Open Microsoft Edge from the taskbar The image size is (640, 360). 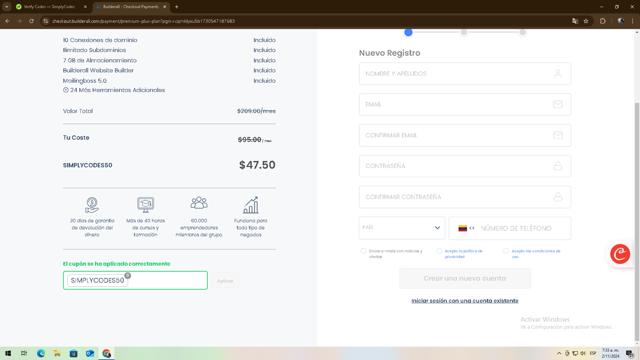coord(41,353)
